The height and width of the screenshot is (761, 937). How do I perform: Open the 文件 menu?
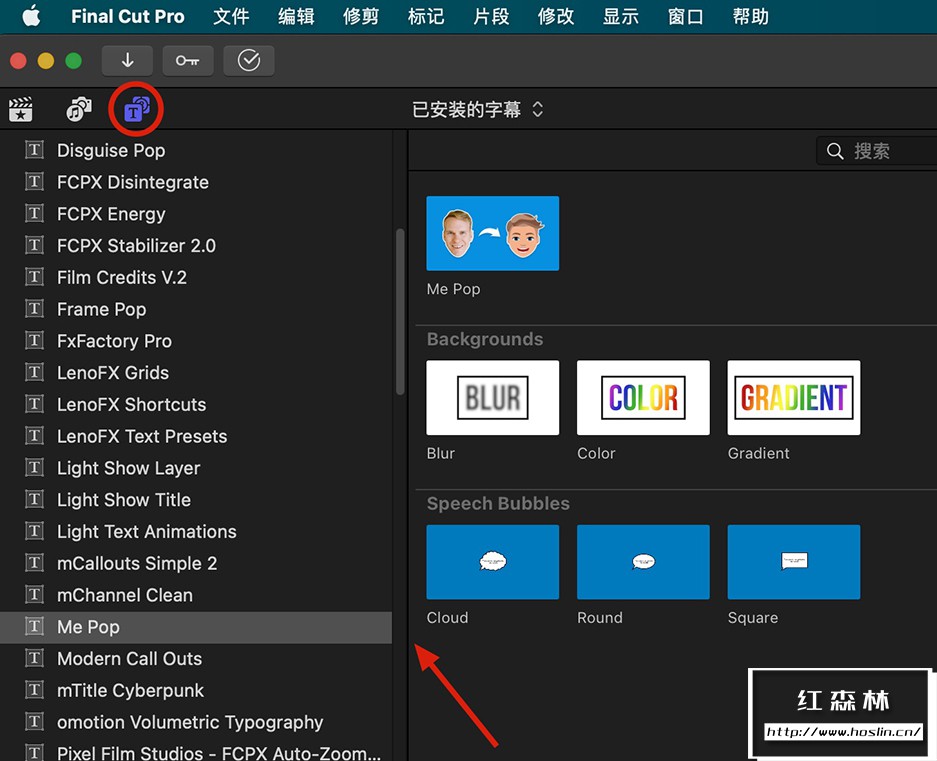point(231,16)
